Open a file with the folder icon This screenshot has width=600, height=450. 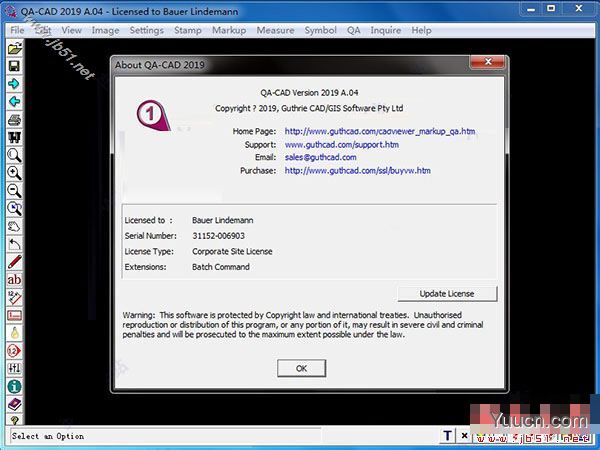pos(15,49)
